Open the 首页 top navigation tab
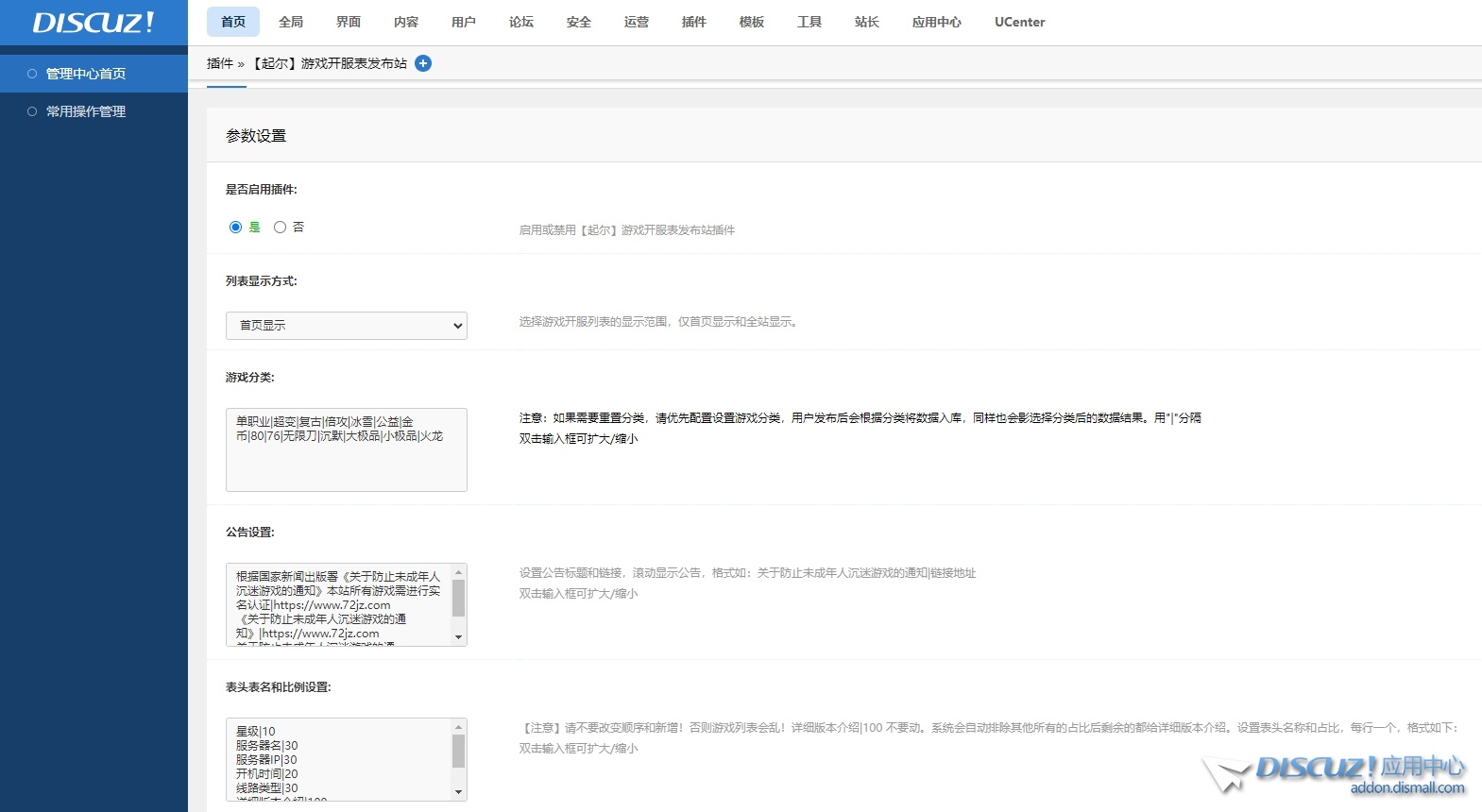The image size is (1482, 812). 233,22
